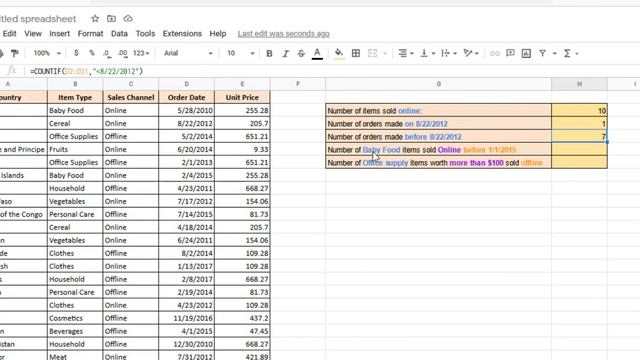Select column D header
Viewport: 640px width, 360px height.
pos(187,84)
